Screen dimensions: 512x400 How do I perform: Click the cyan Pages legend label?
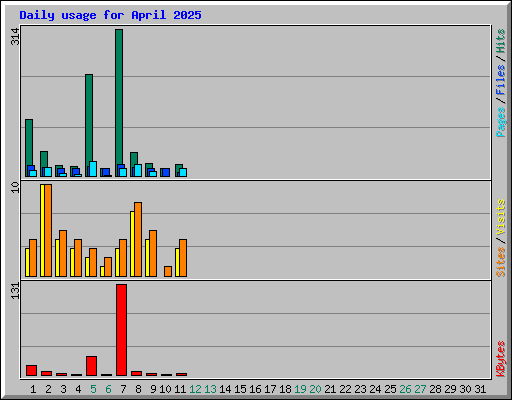tap(500, 122)
